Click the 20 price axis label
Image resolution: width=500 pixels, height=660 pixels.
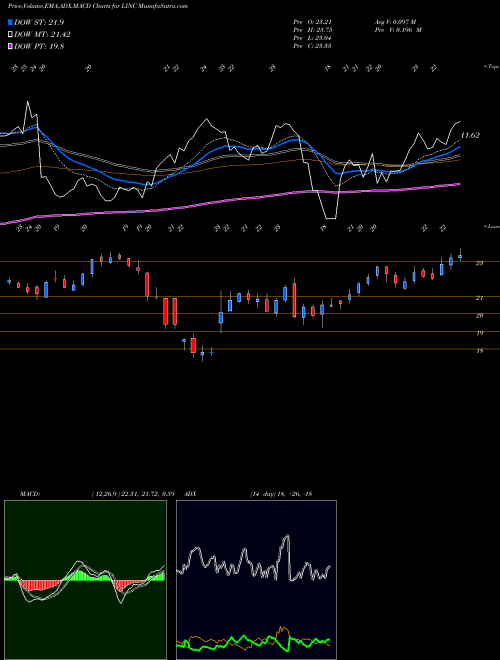pyautogui.click(x=479, y=316)
